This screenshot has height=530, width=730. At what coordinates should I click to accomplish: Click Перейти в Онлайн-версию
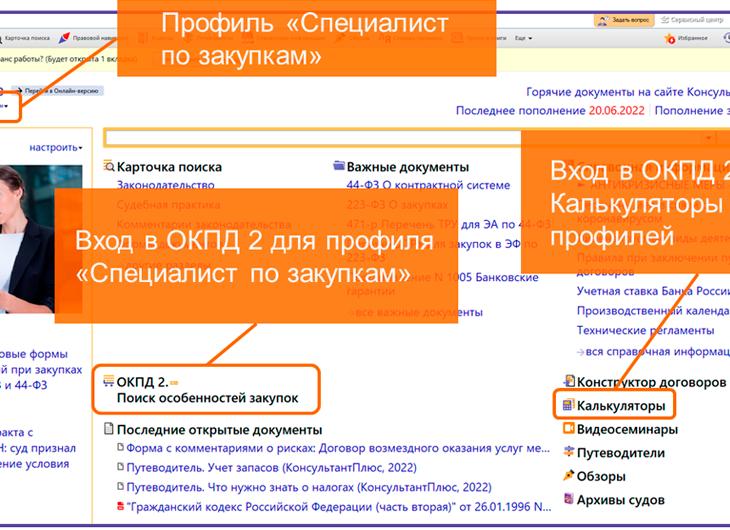[x=57, y=91]
